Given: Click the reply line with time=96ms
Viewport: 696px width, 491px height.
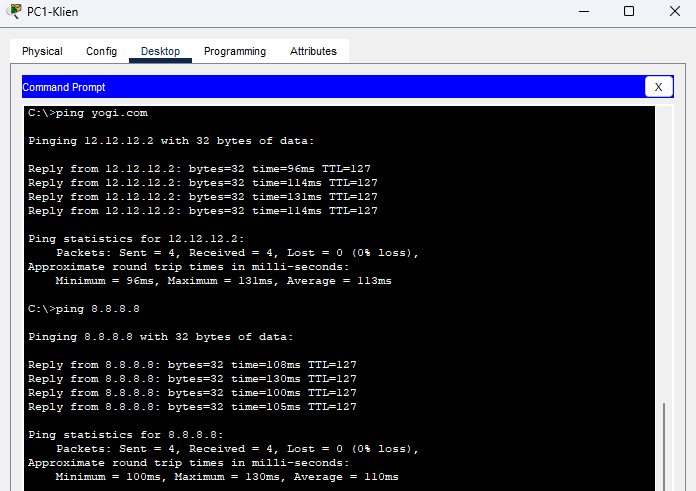Looking at the screenshot, I should pyautogui.click(x=199, y=169).
